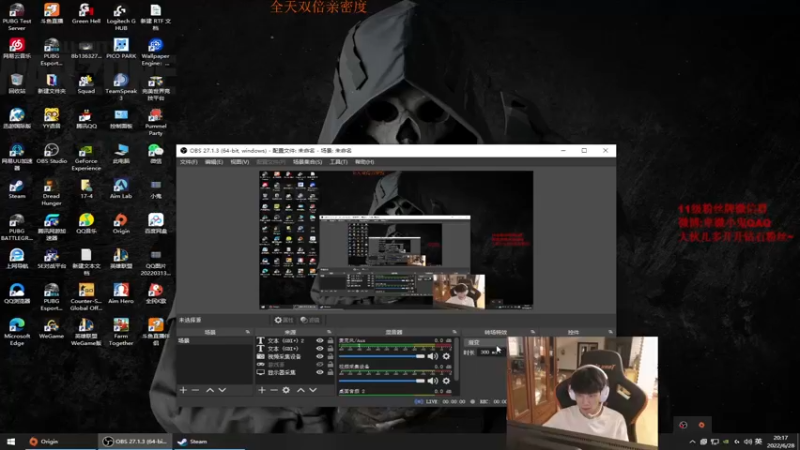The width and height of the screenshot is (800, 450).
Task: Select TeamSpeak 3 desktop shortcut
Action: [x=121, y=87]
